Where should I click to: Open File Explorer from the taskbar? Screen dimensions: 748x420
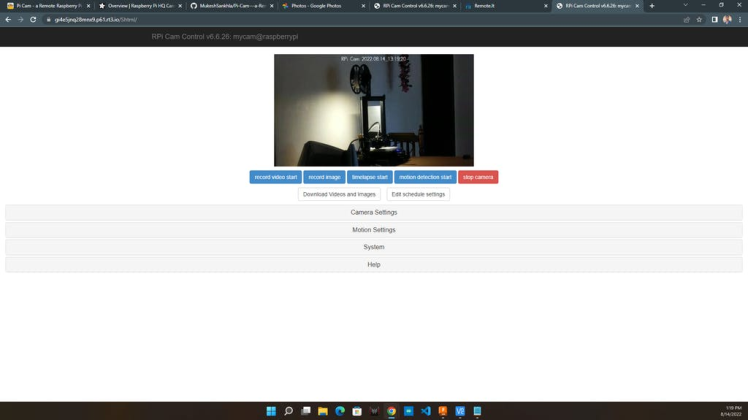(x=323, y=411)
